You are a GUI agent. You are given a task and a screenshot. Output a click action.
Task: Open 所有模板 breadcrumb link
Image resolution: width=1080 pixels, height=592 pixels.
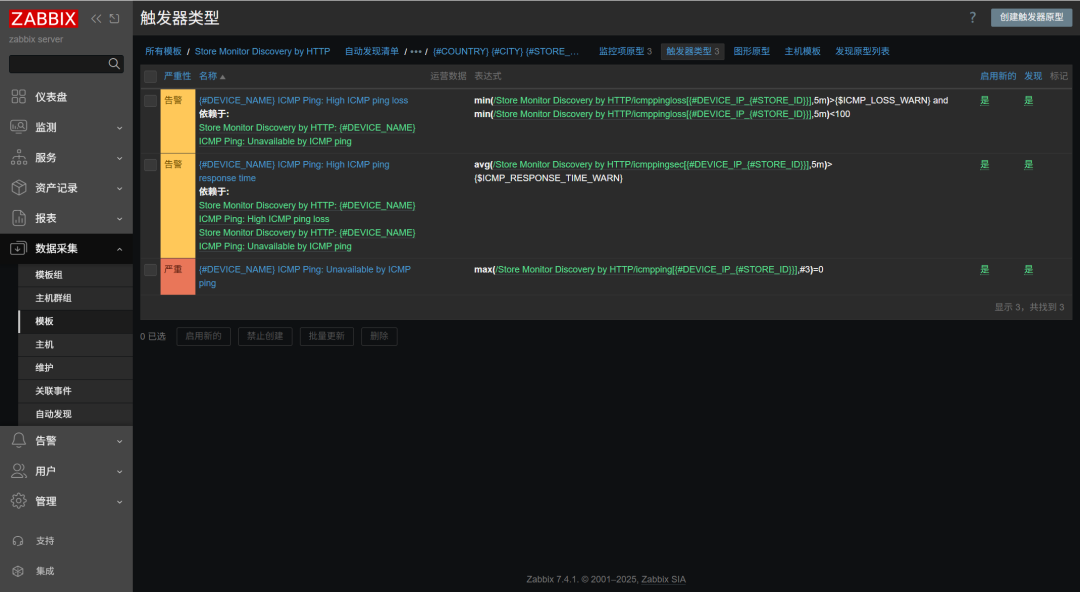[163, 52]
